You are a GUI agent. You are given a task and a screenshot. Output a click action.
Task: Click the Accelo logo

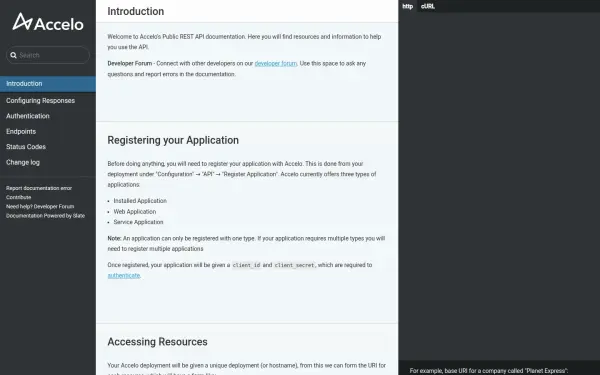pyautogui.click(x=48, y=22)
